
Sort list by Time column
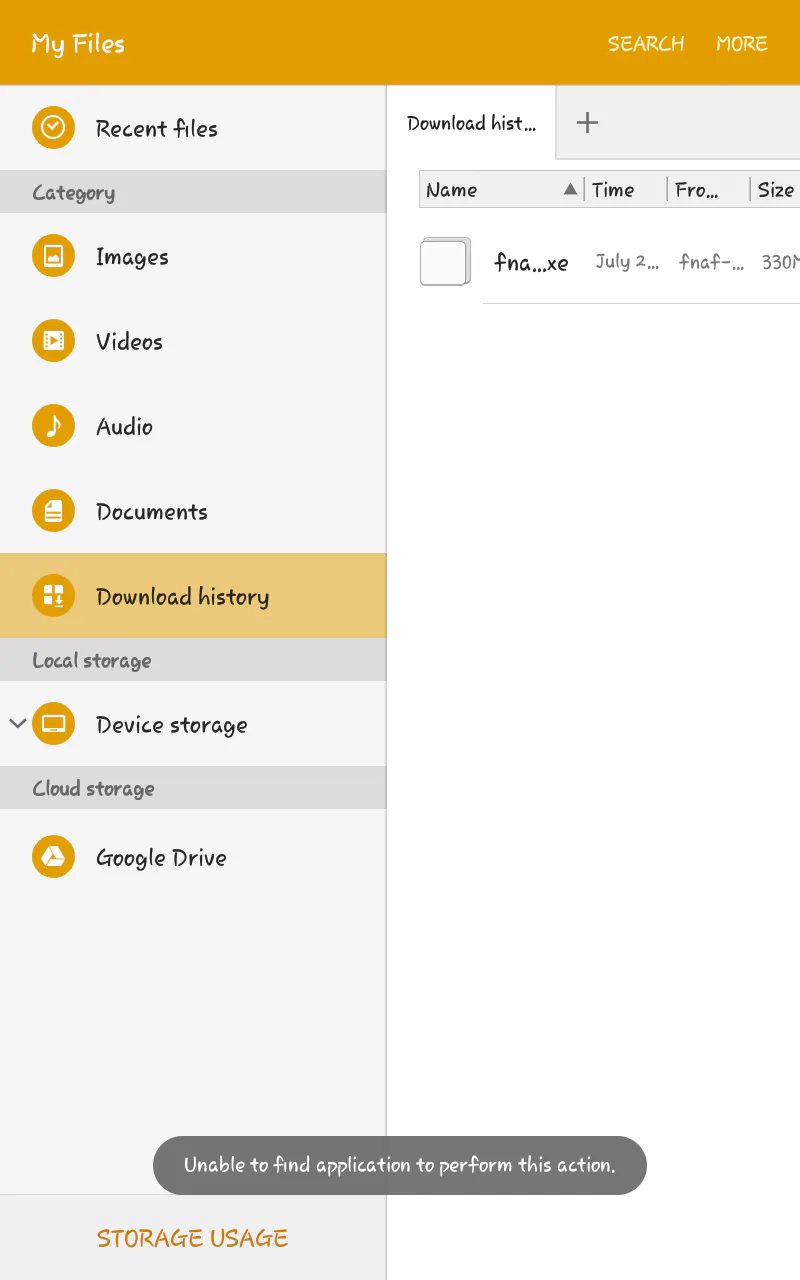coord(613,190)
